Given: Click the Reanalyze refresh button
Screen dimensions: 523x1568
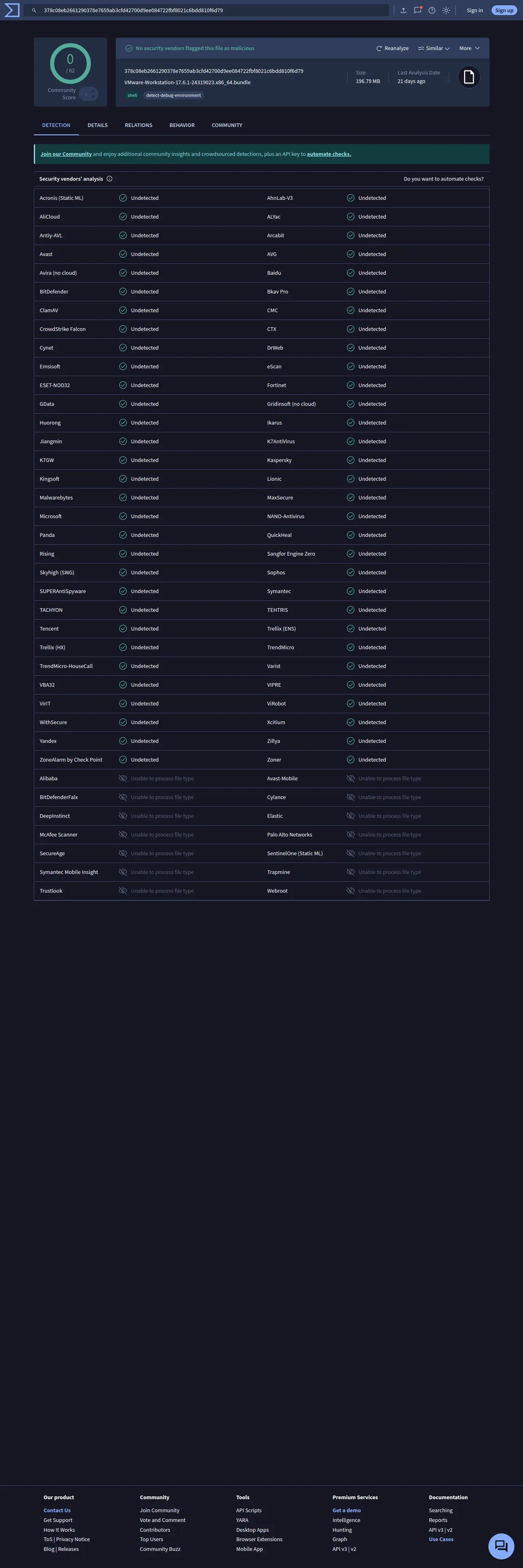Looking at the screenshot, I should click(392, 48).
